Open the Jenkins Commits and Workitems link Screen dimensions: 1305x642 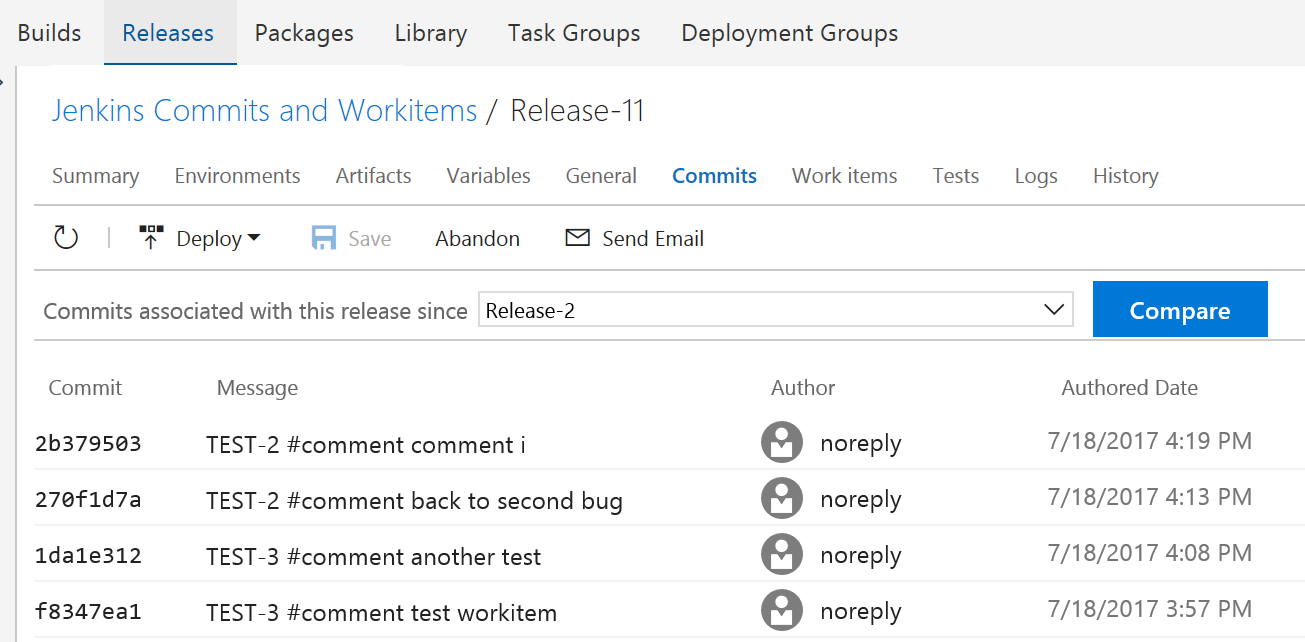click(x=264, y=110)
